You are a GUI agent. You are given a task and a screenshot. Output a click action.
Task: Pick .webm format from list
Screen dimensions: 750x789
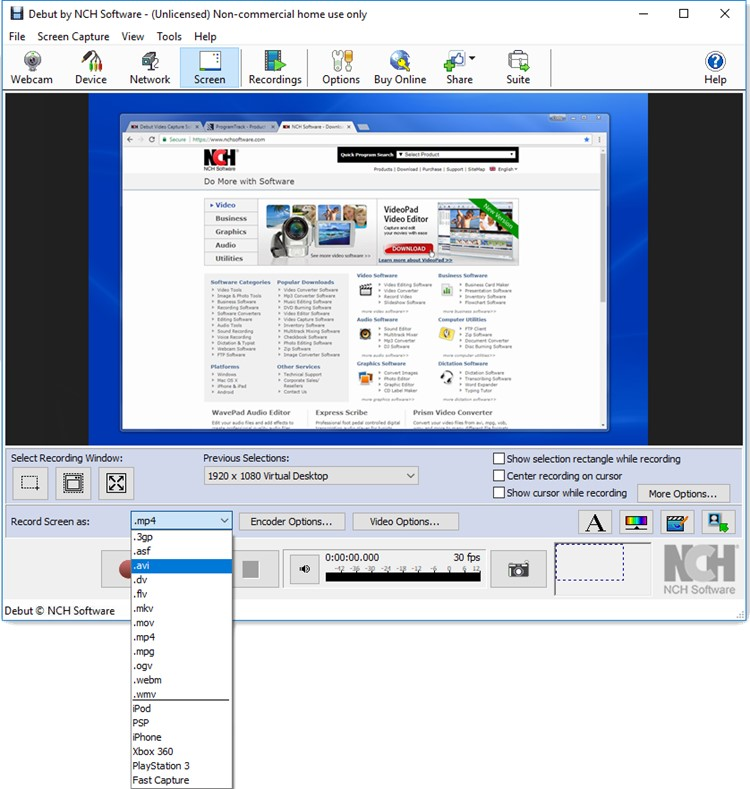pos(182,680)
